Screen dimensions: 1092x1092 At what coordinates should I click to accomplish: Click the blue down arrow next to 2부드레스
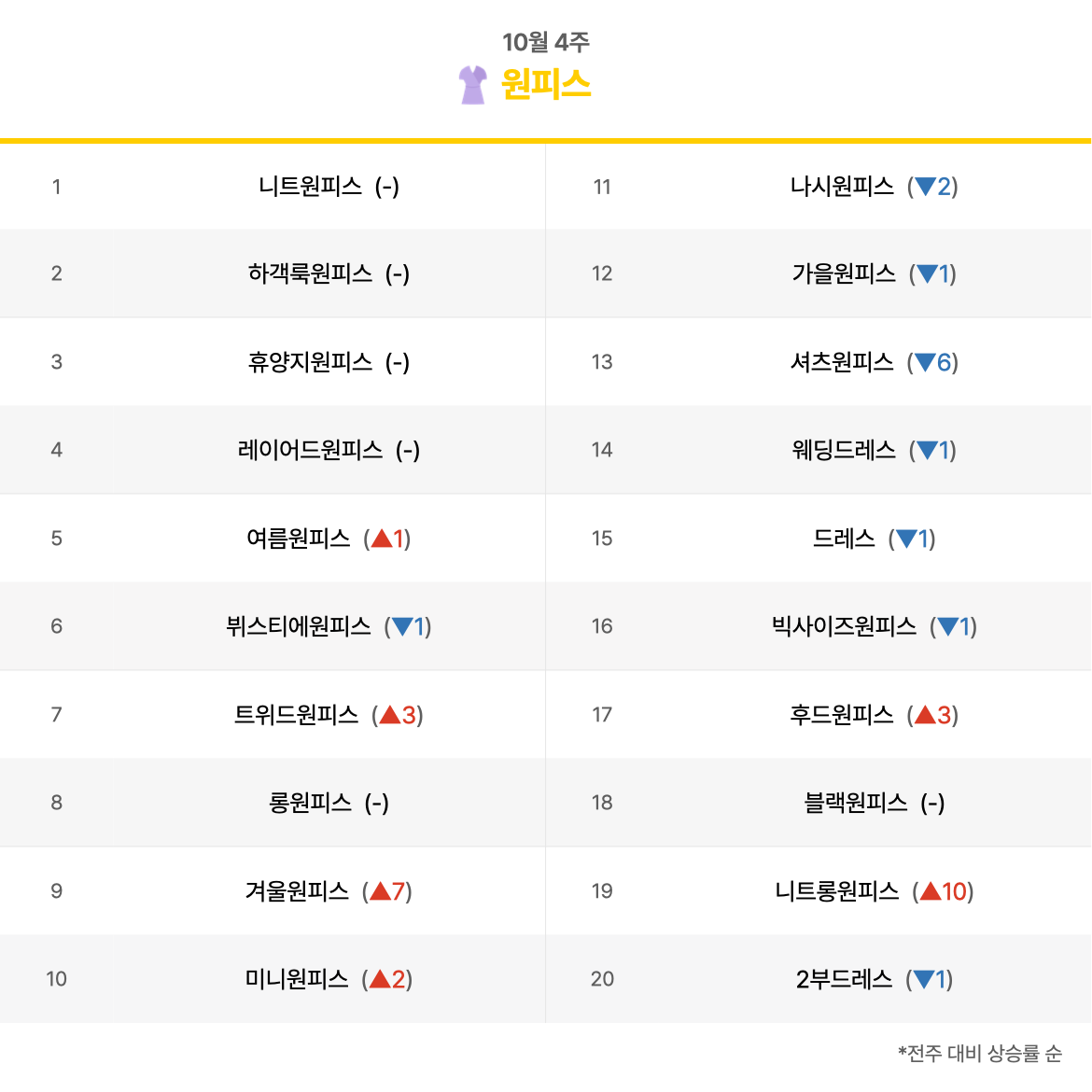pos(923,979)
